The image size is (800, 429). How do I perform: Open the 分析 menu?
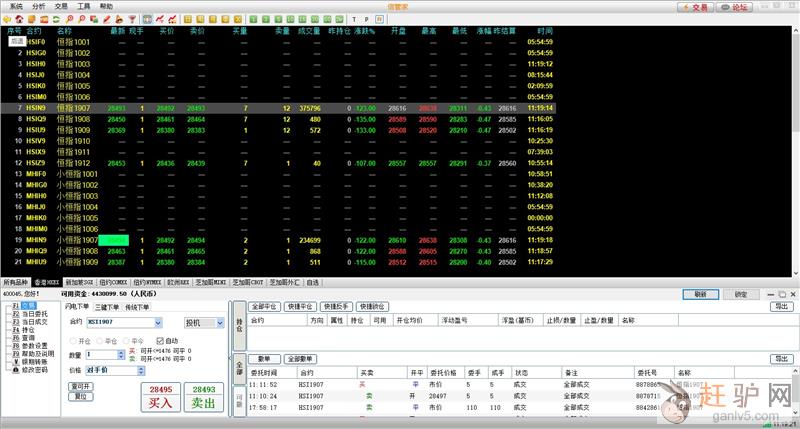tap(38, 5)
